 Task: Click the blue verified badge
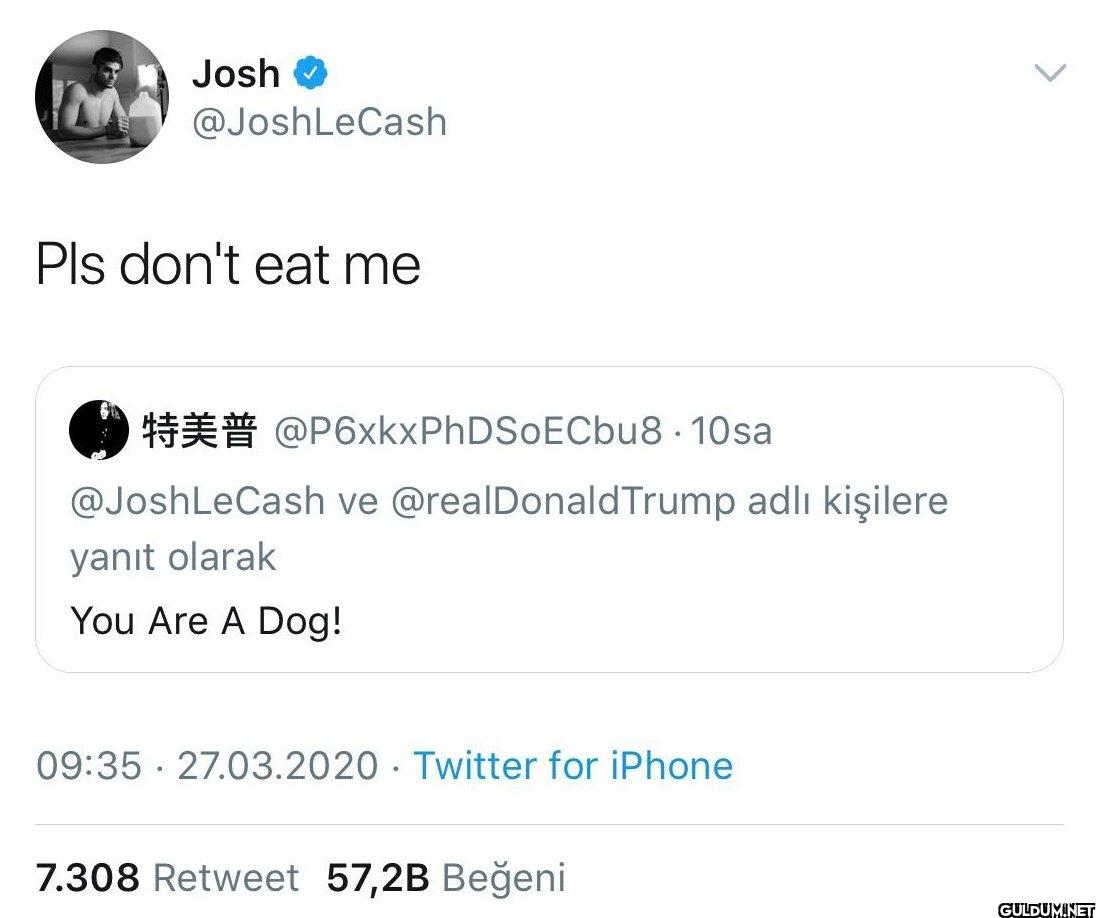tap(310, 73)
